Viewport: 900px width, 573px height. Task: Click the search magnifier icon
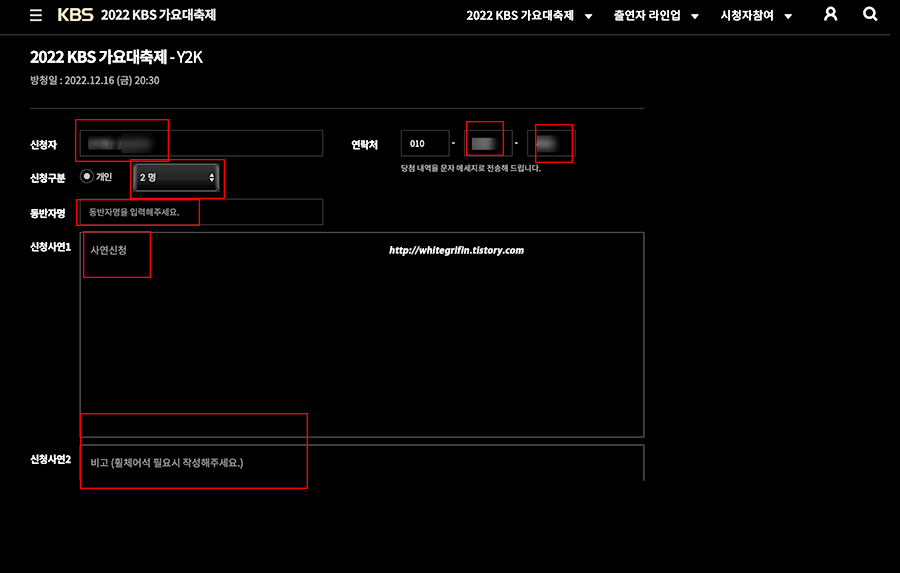(x=870, y=14)
